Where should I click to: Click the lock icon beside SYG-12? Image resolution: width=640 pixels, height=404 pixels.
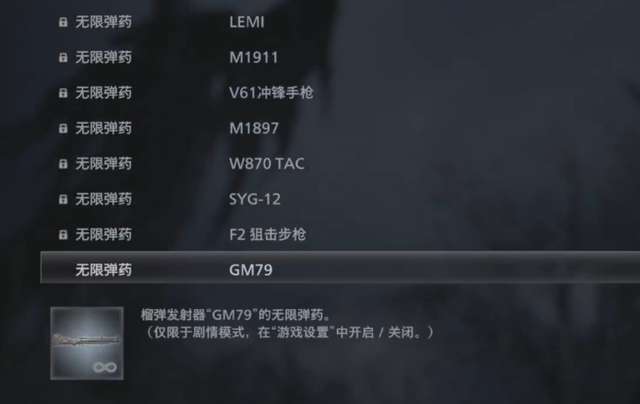[63, 199]
